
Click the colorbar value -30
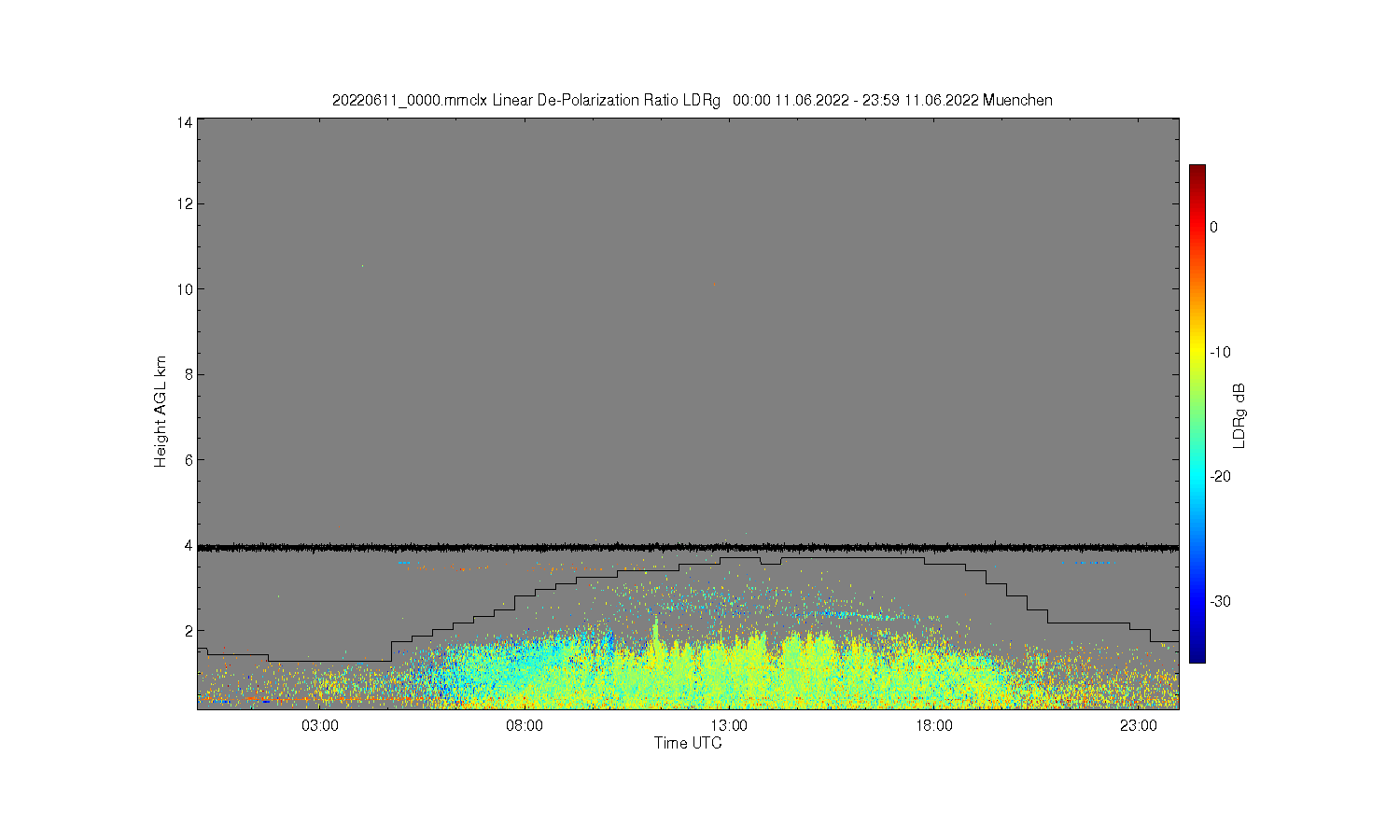1222,601
